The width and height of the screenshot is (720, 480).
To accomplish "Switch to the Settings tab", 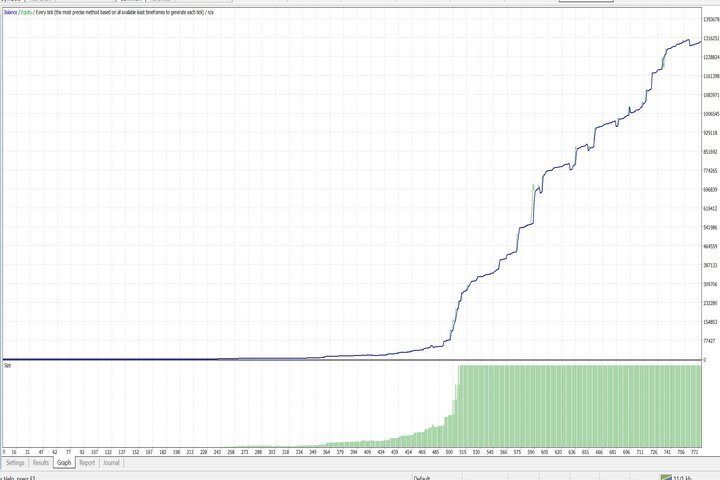I will click(x=15, y=463).
